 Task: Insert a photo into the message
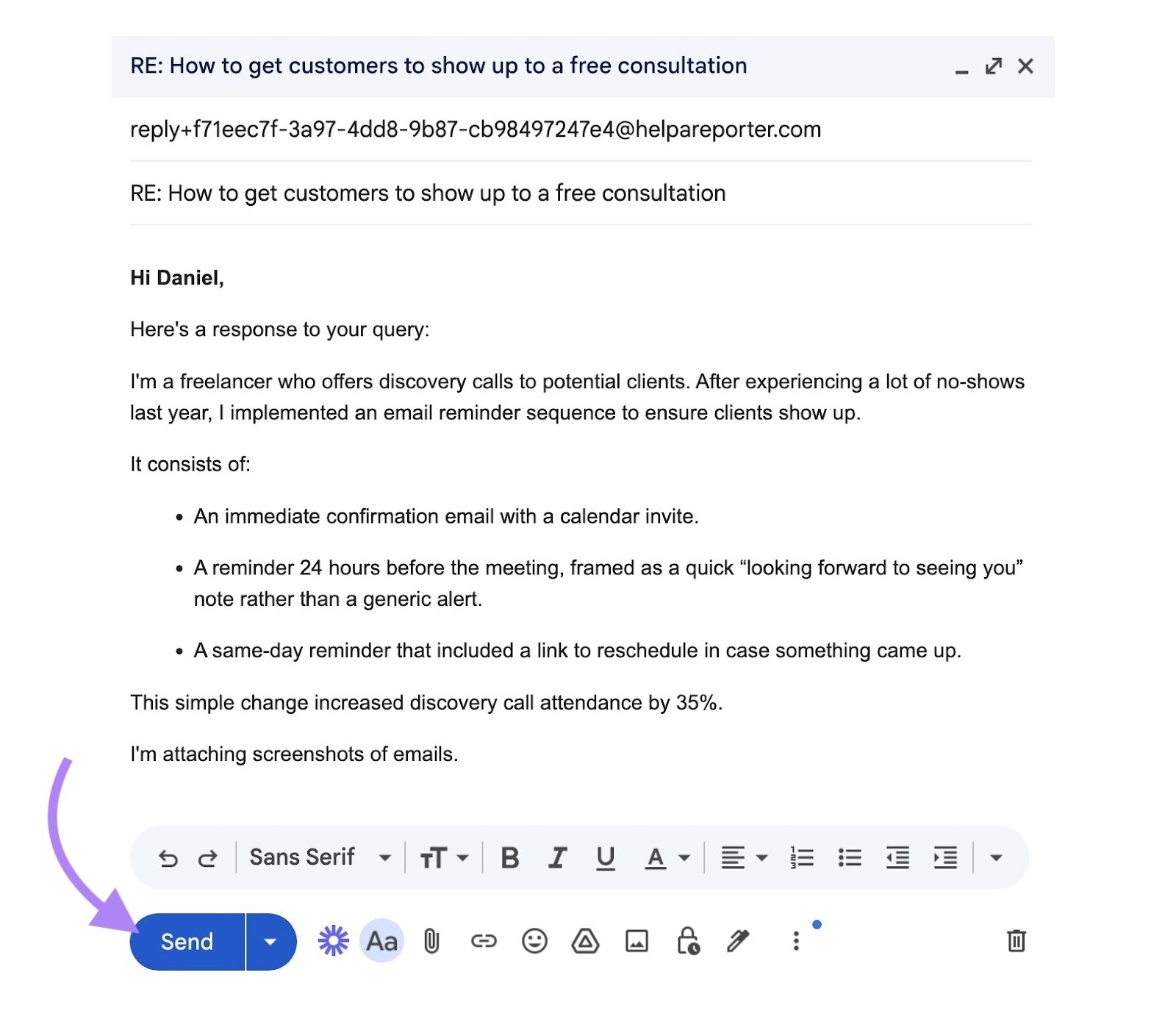coord(637,941)
